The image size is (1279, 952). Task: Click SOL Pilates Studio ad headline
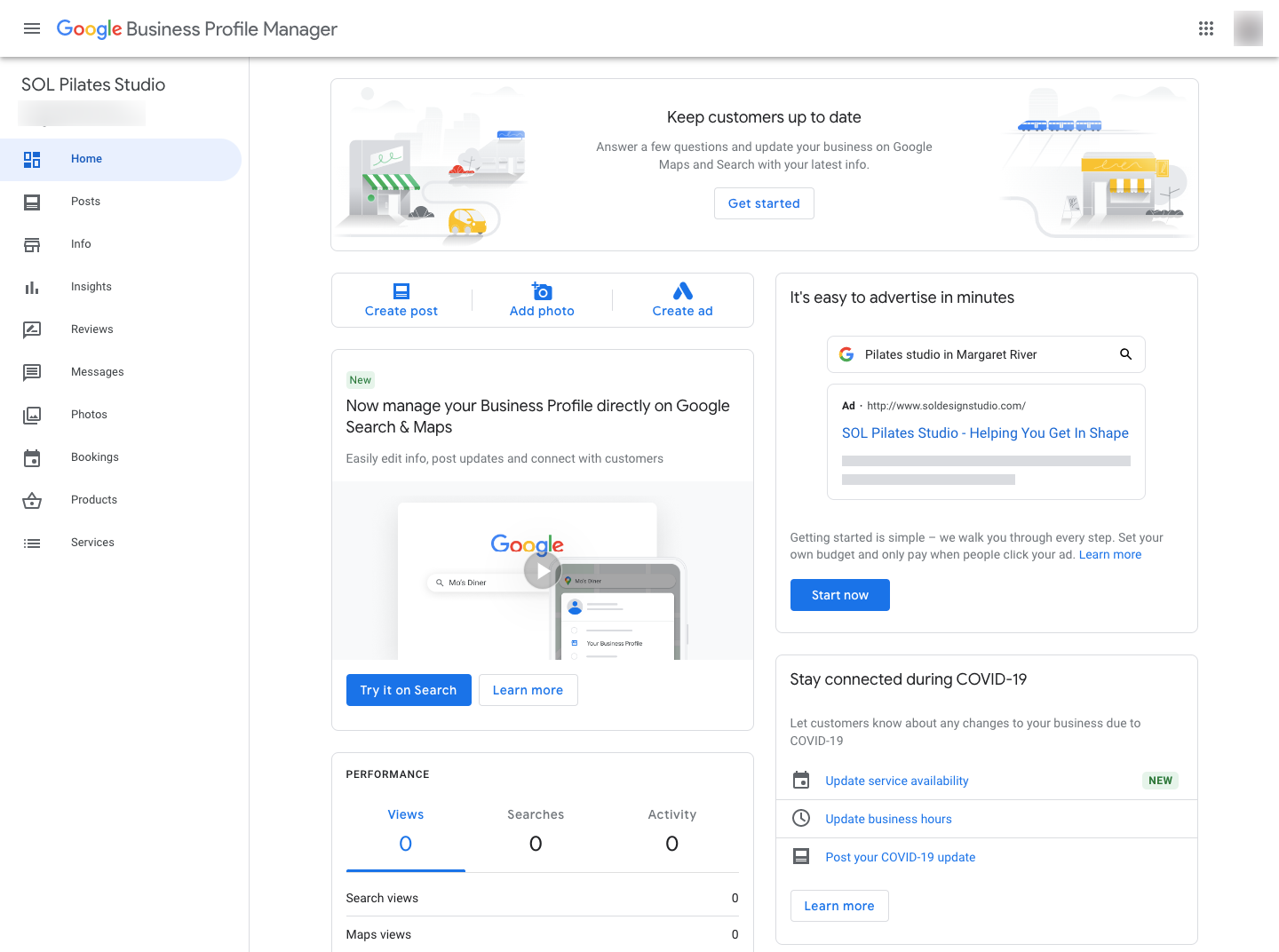[985, 432]
